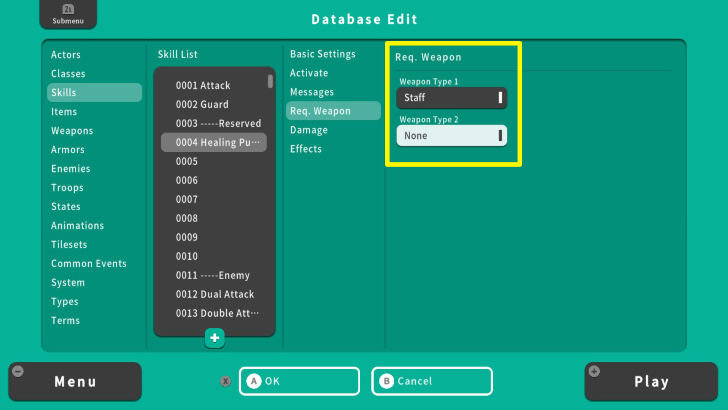Click the plus icon on Play button
Screen dimensions: 728x410
[594, 371]
